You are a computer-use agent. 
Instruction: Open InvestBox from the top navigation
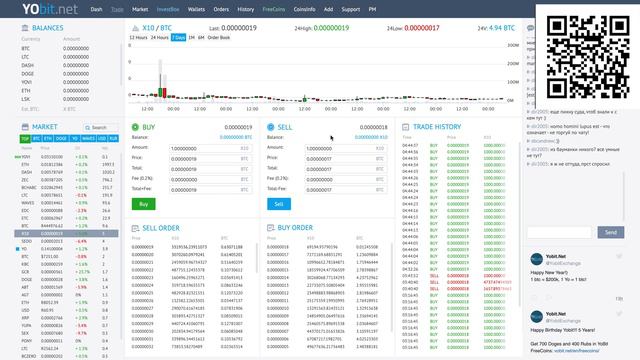coord(168,9)
